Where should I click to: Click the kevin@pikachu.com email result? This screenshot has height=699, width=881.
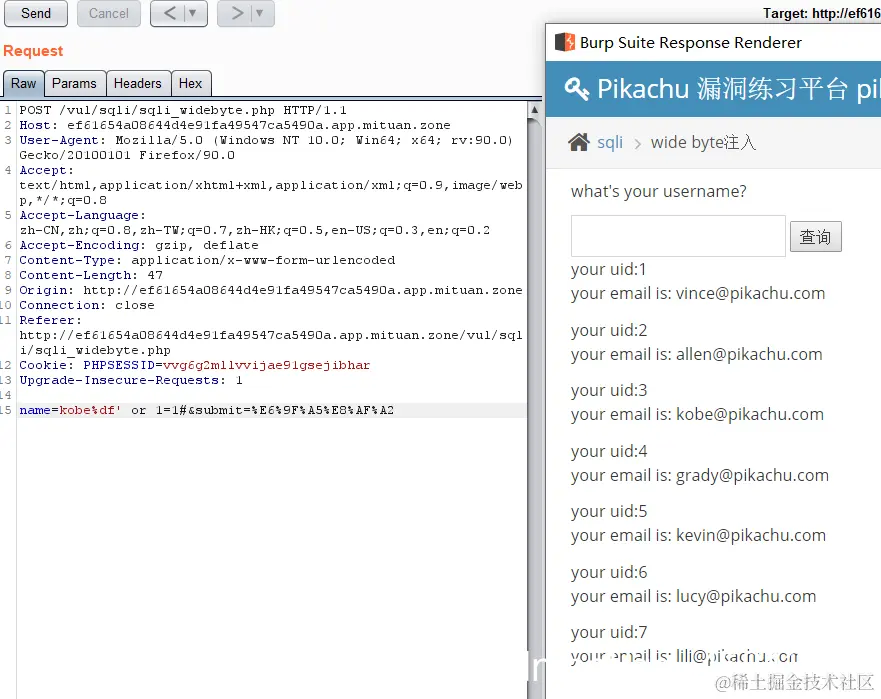click(x=751, y=535)
